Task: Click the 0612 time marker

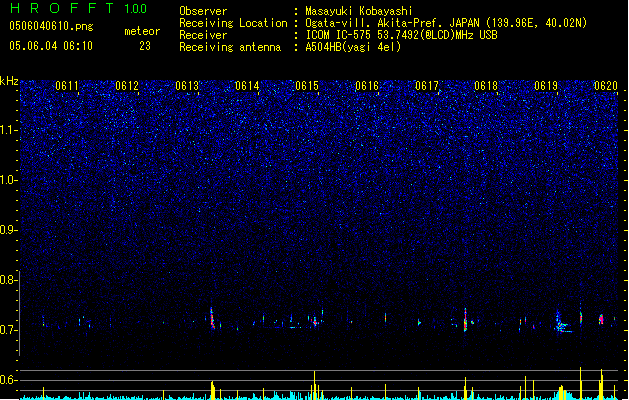Action: pyautogui.click(x=127, y=86)
